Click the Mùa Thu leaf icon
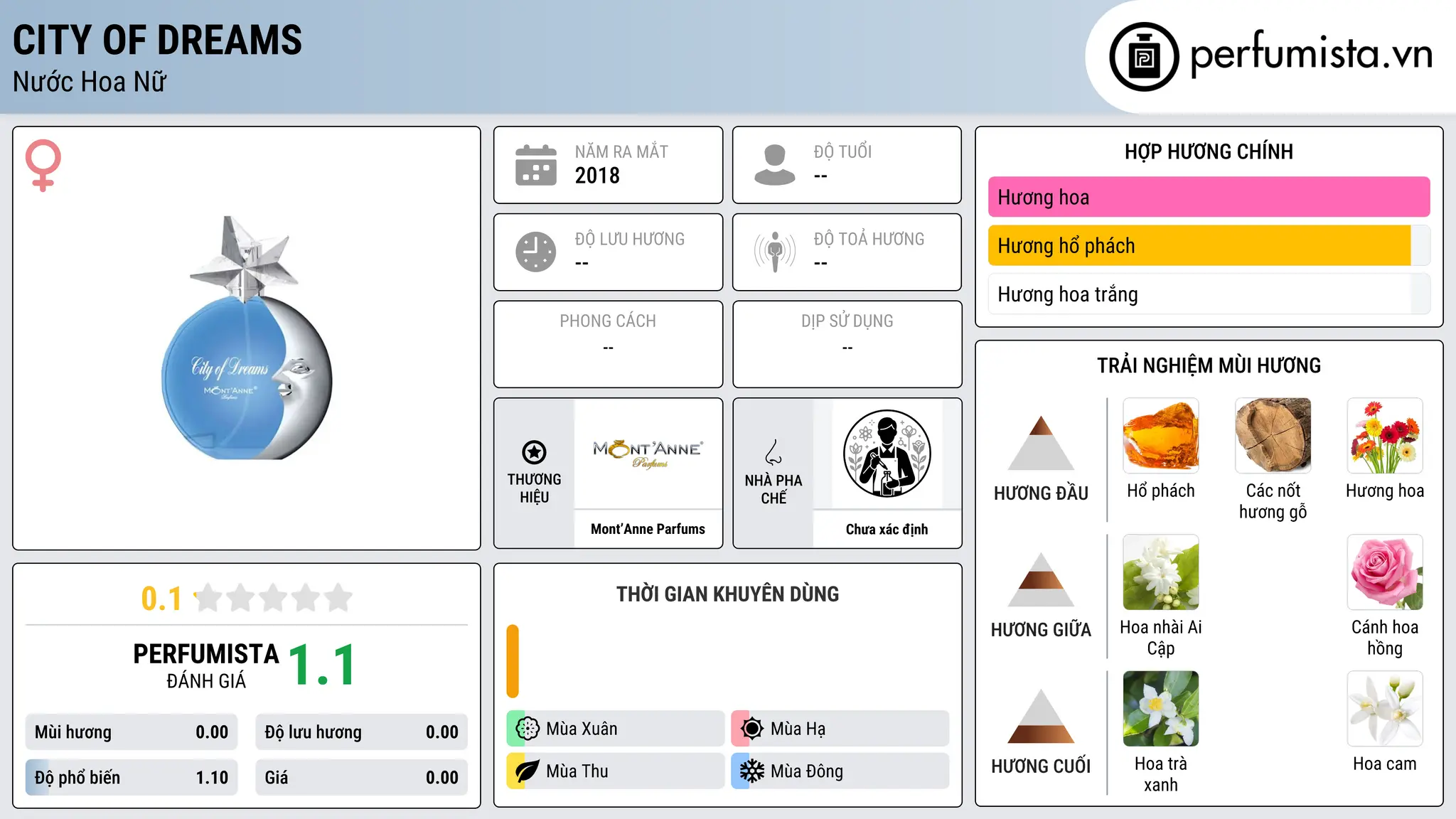The width and height of the screenshot is (1456, 819). 528,771
